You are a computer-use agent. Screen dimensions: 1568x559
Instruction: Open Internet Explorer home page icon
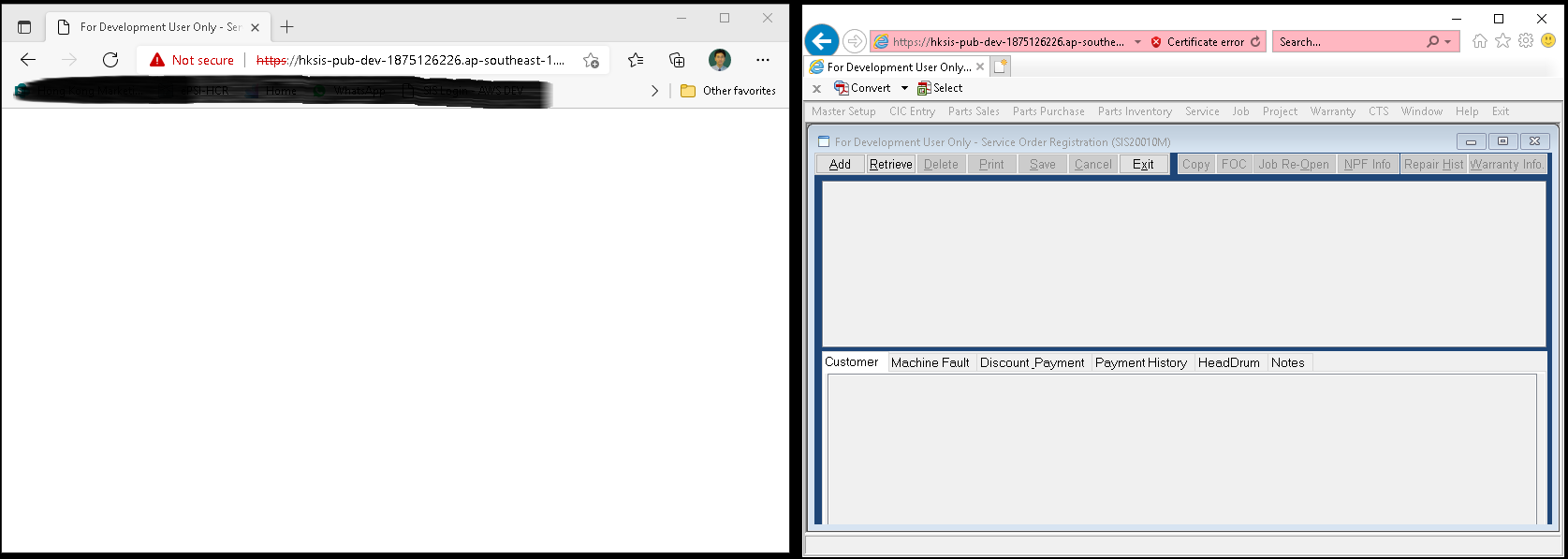coord(1479,41)
